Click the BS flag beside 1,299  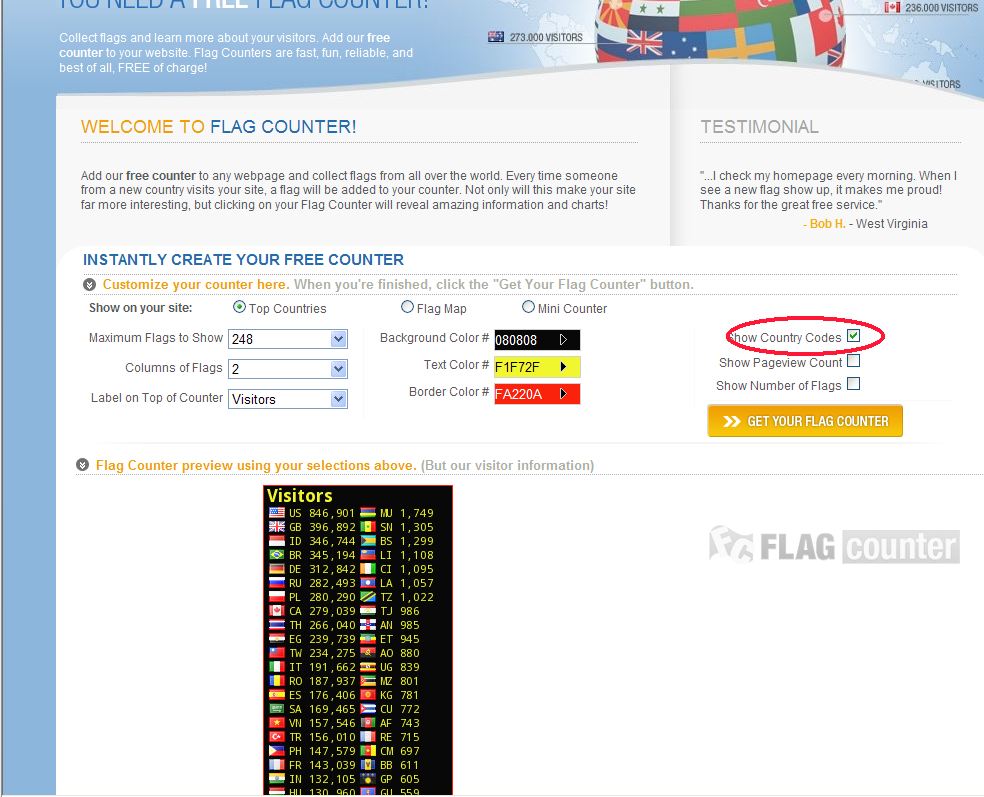tap(368, 541)
